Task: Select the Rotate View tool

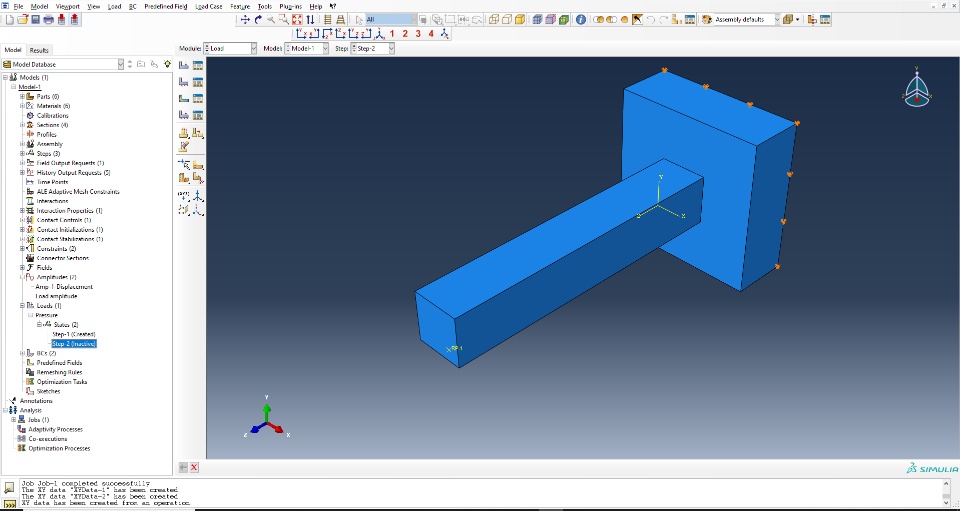Action: 258,20
